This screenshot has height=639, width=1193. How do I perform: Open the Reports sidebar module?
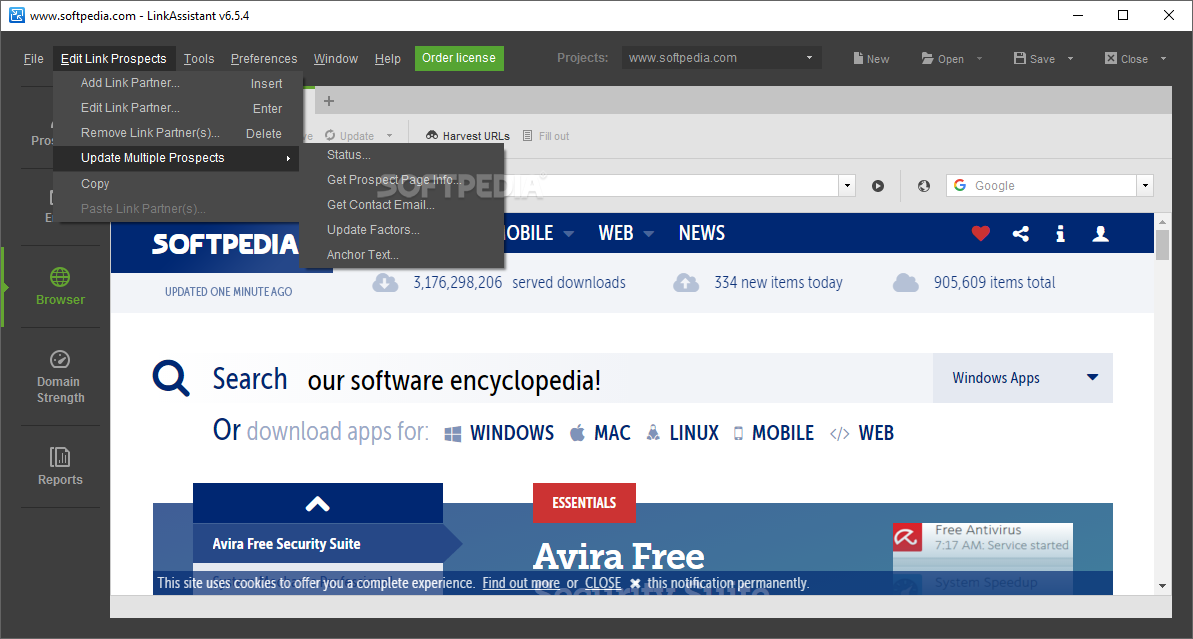[60, 466]
